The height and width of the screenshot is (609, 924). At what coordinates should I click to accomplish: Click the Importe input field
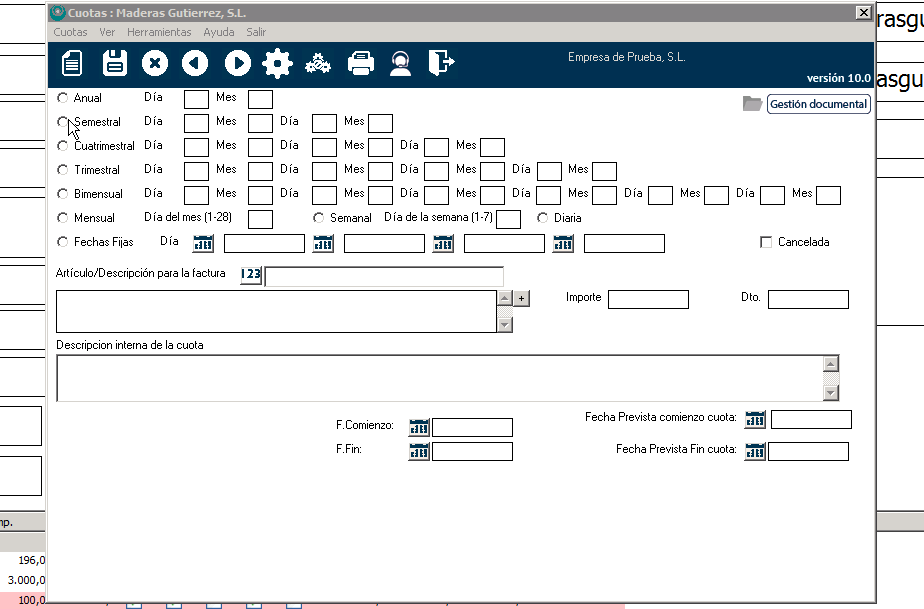point(648,299)
